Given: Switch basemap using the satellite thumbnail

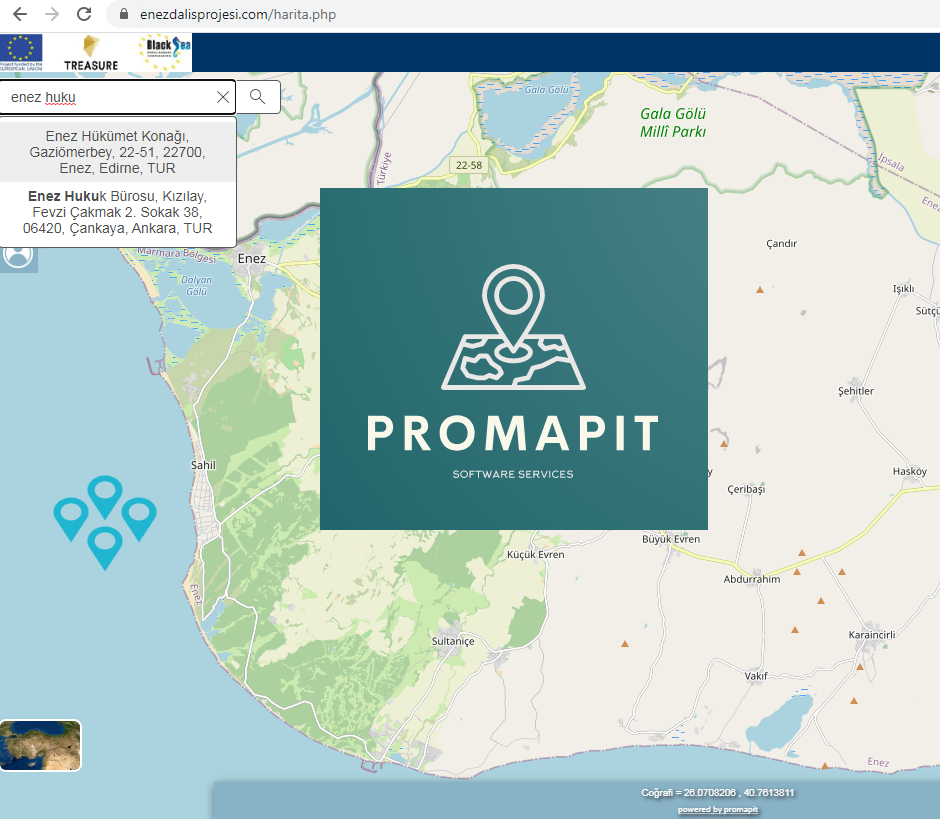Looking at the screenshot, I should (41, 745).
